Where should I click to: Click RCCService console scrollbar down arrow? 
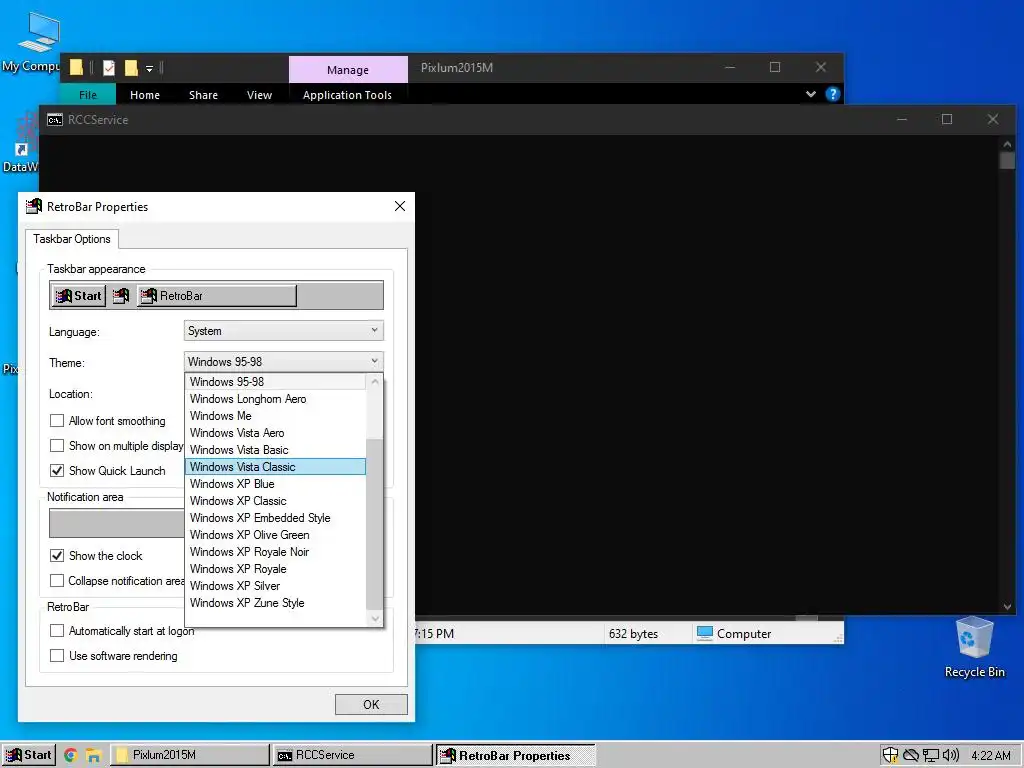click(1007, 607)
